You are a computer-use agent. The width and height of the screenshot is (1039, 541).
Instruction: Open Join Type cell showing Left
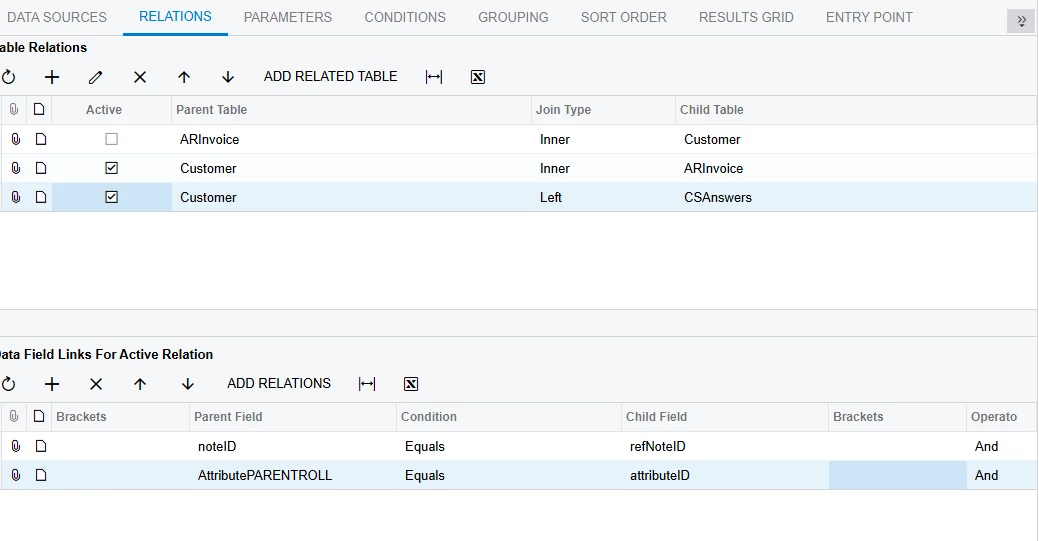pos(603,198)
